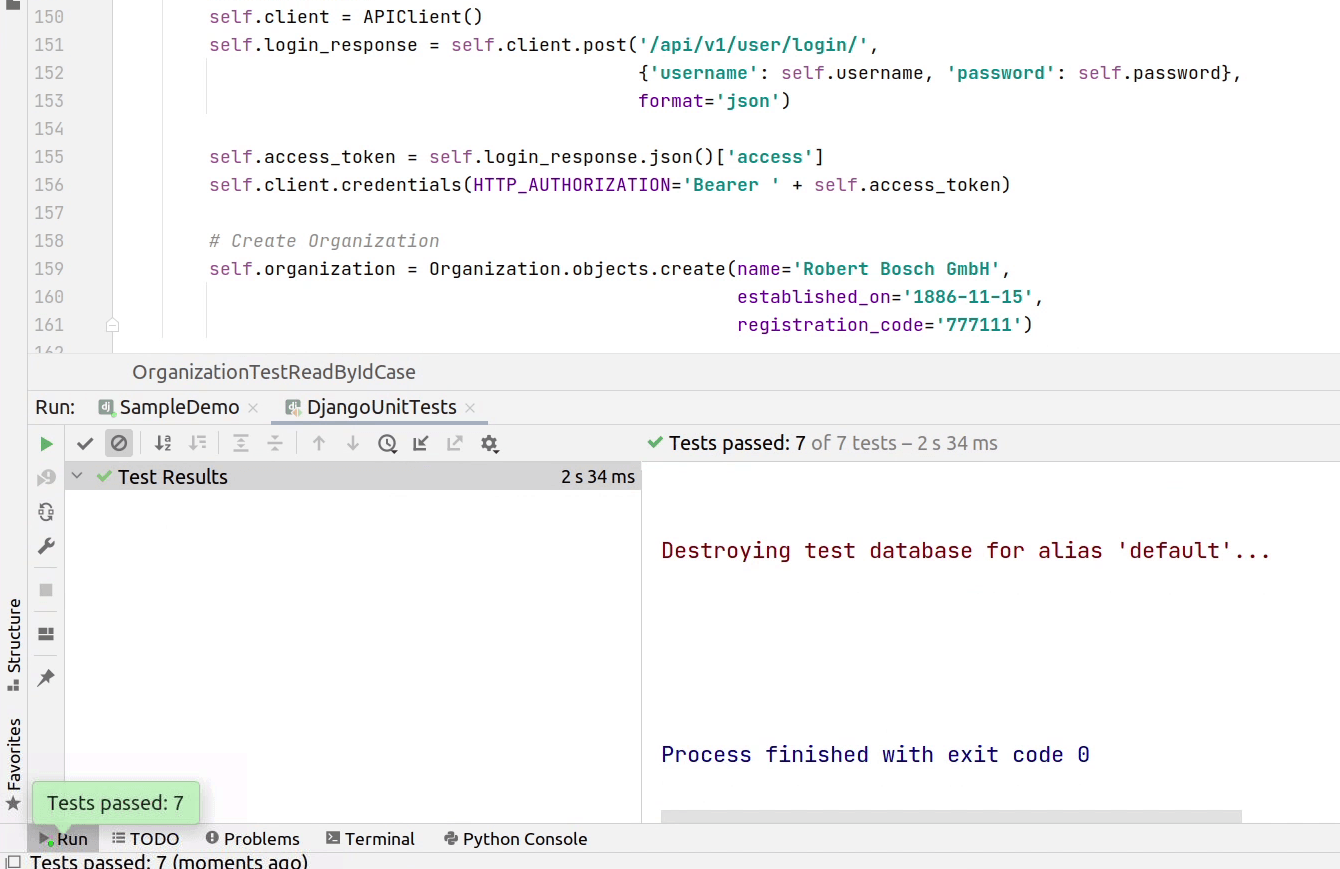Sort tests by duration
Viewport: 1340px width, 869px height.
(197, 443)
